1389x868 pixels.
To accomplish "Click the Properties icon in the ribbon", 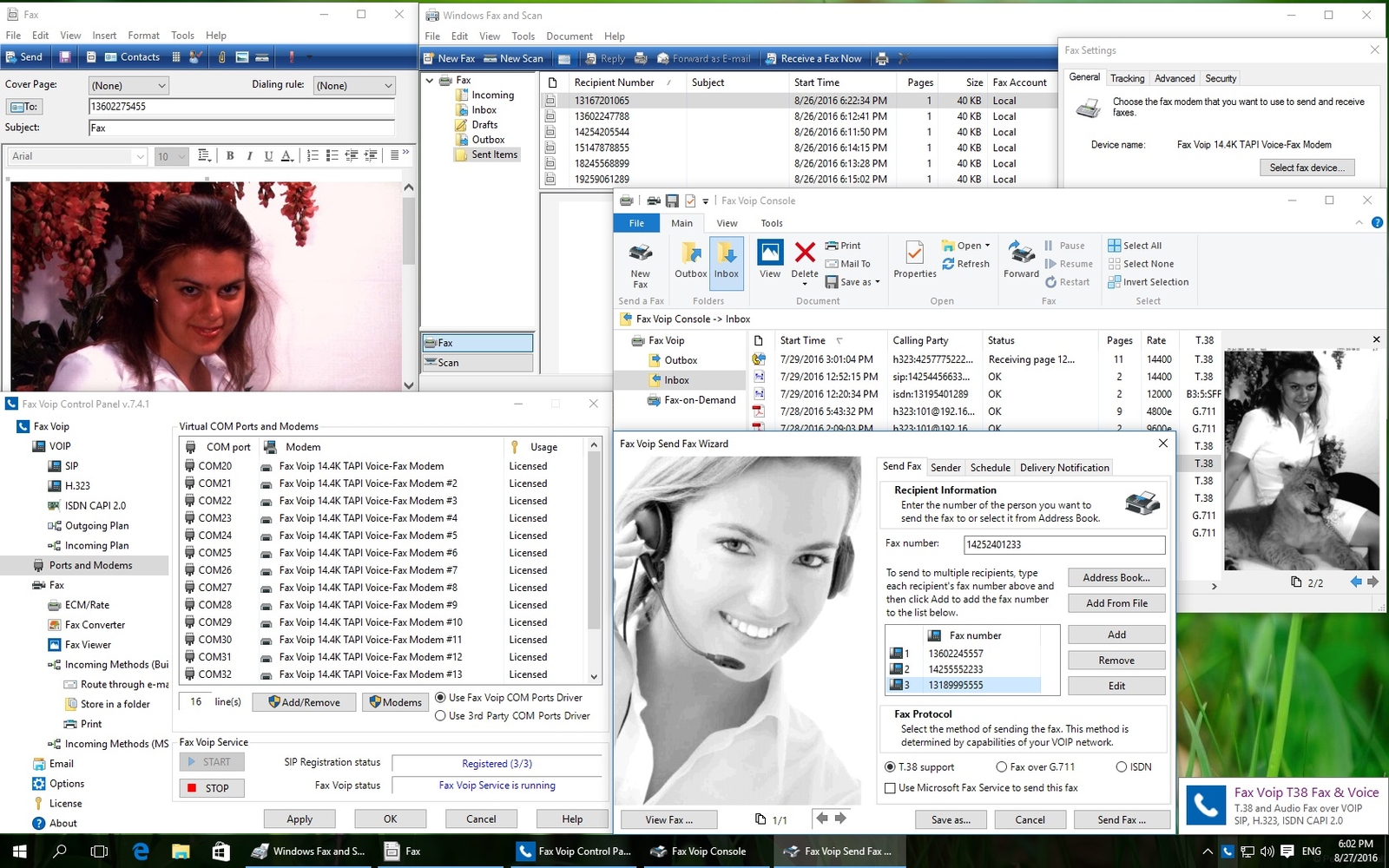I will 915,260.
